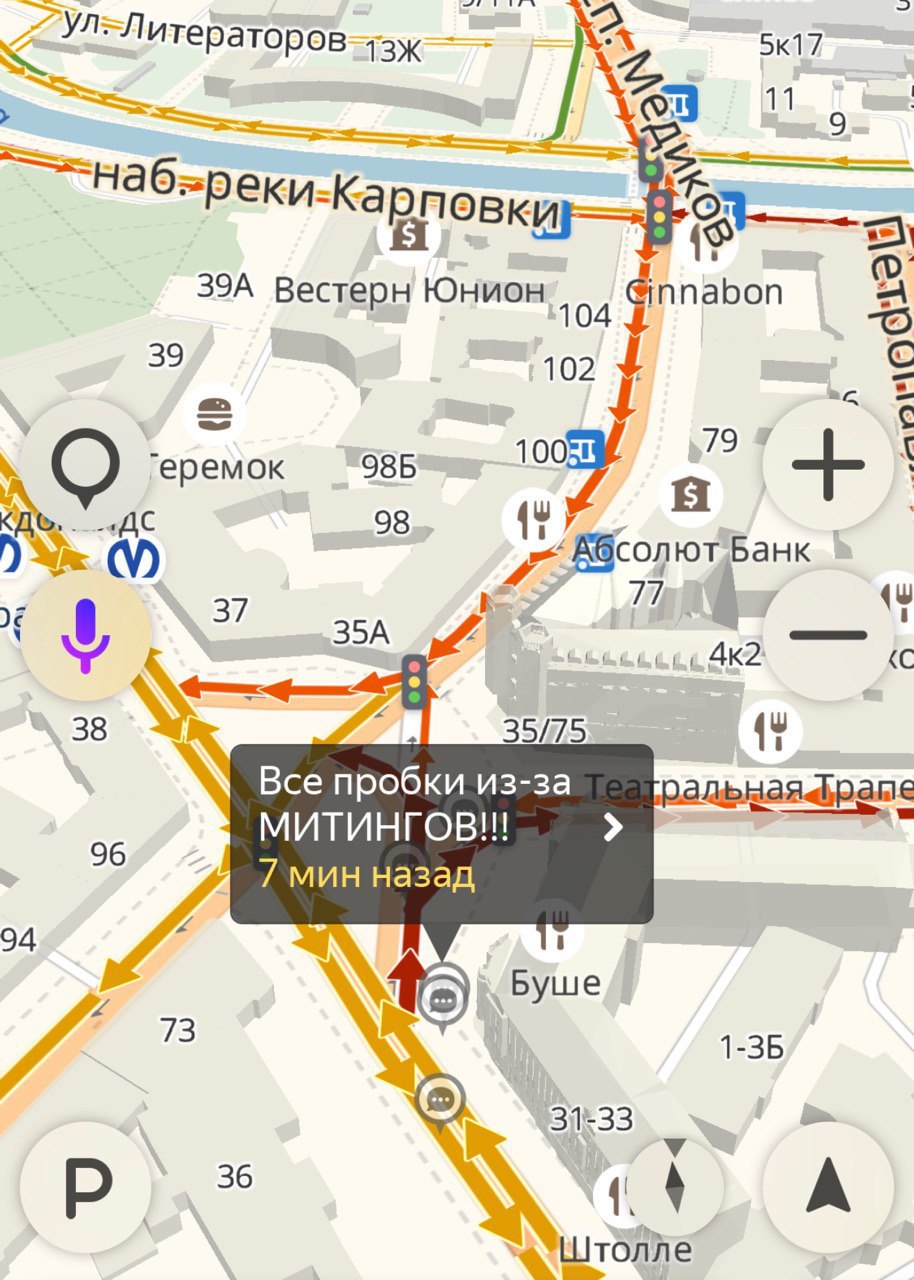914x1280 pixels.
Task: Zoom out with the minus button
Action: click(x=828, y=635)
